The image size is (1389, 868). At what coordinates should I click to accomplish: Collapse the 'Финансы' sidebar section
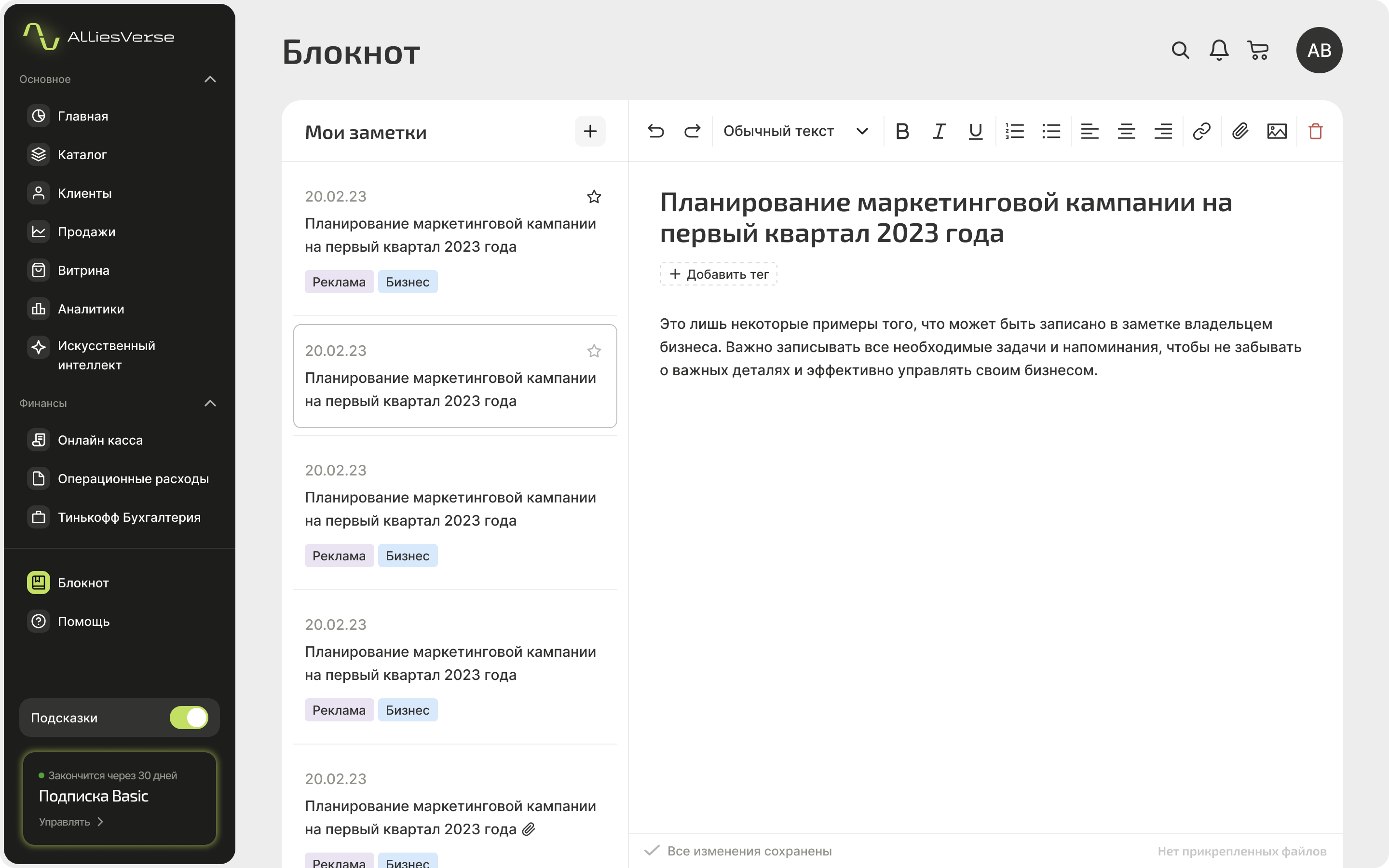click(210, 403)
